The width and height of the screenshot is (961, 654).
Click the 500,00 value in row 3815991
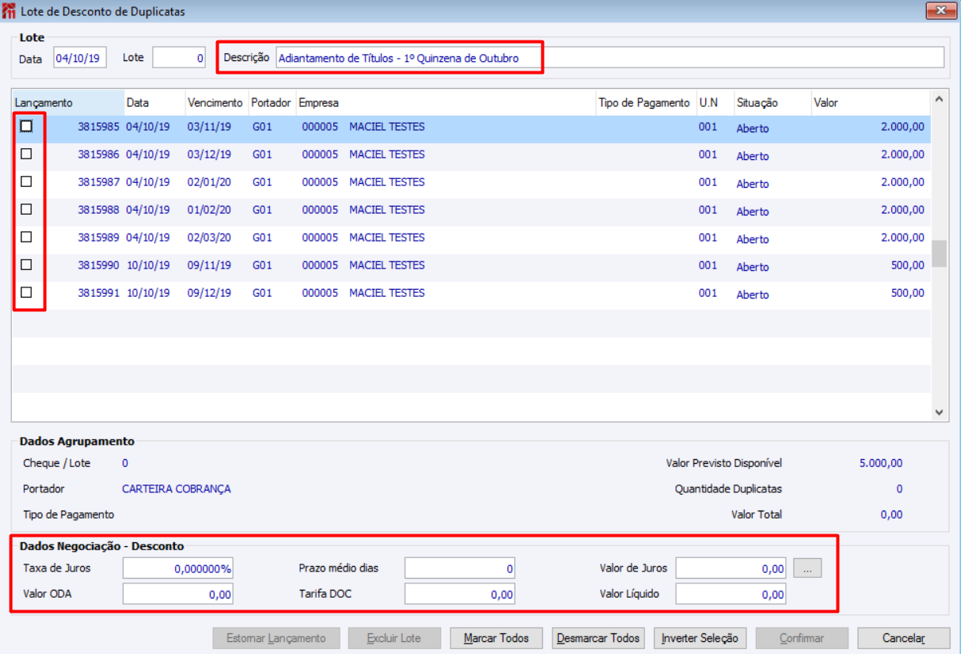point(908,293)
